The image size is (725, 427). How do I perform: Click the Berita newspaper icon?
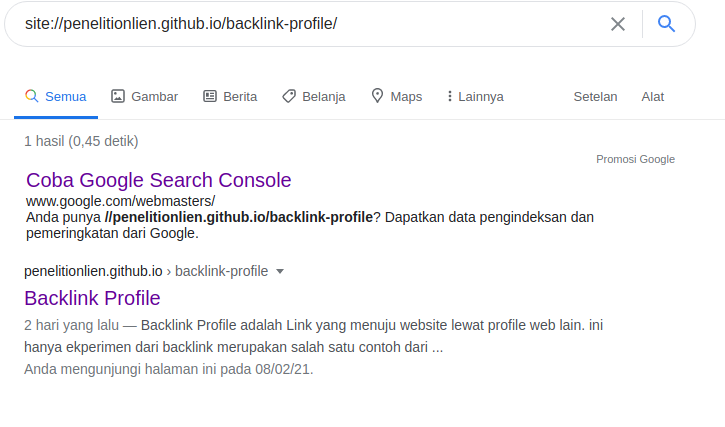click(x=210, y=96)
